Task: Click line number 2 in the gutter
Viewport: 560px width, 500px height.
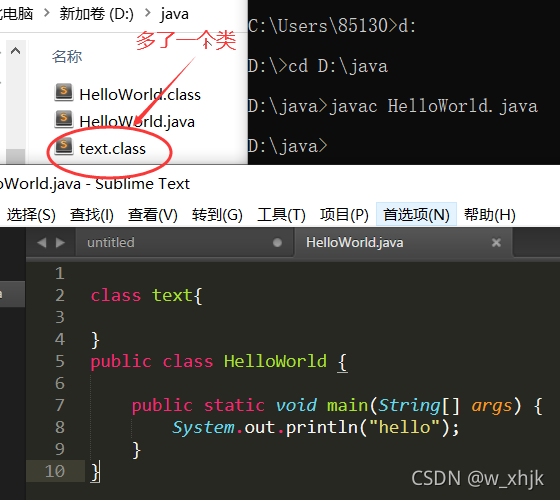Action: click(60, 295)
